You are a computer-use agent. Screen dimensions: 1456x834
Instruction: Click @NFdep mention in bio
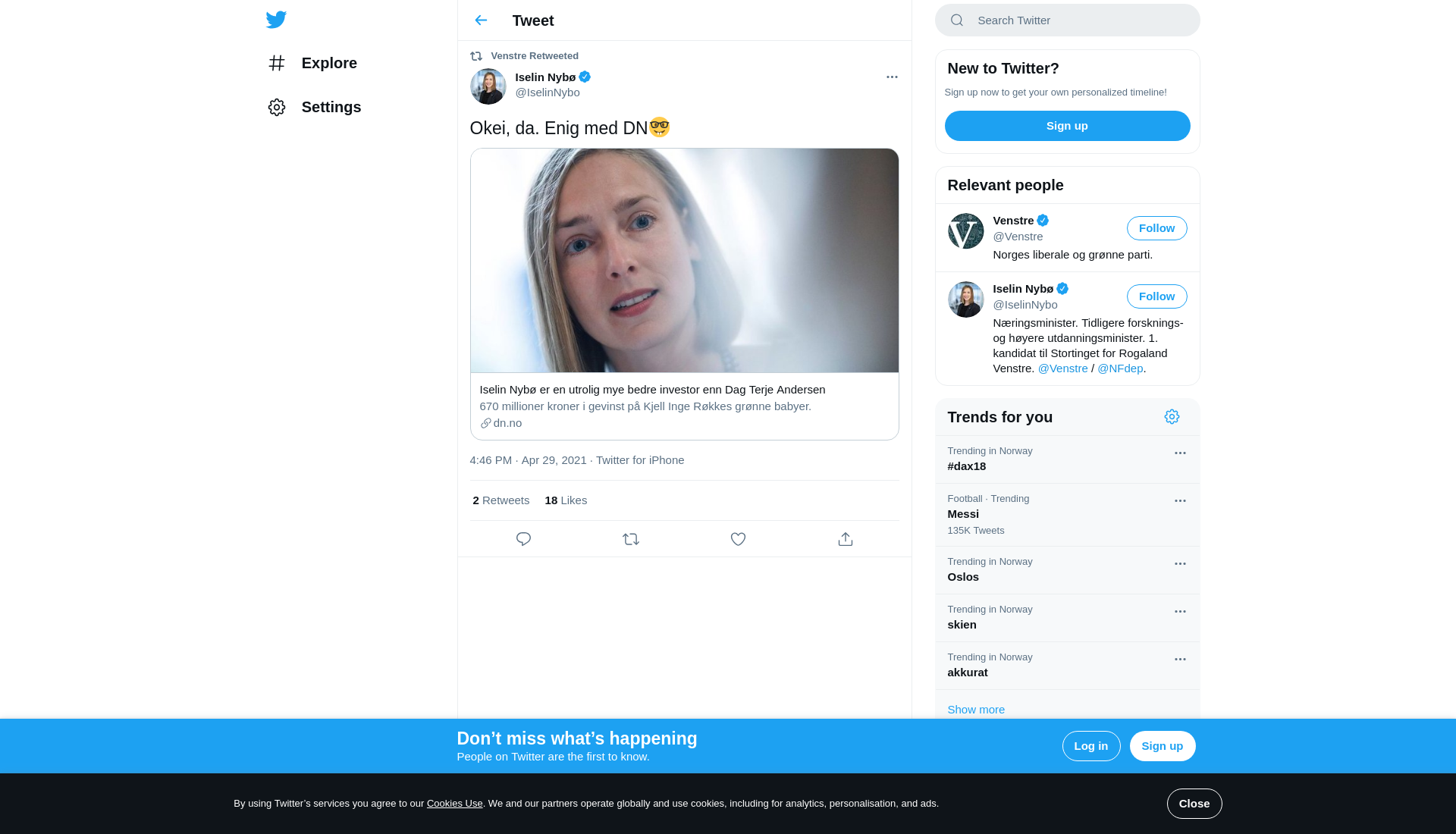coord(1120,368)
